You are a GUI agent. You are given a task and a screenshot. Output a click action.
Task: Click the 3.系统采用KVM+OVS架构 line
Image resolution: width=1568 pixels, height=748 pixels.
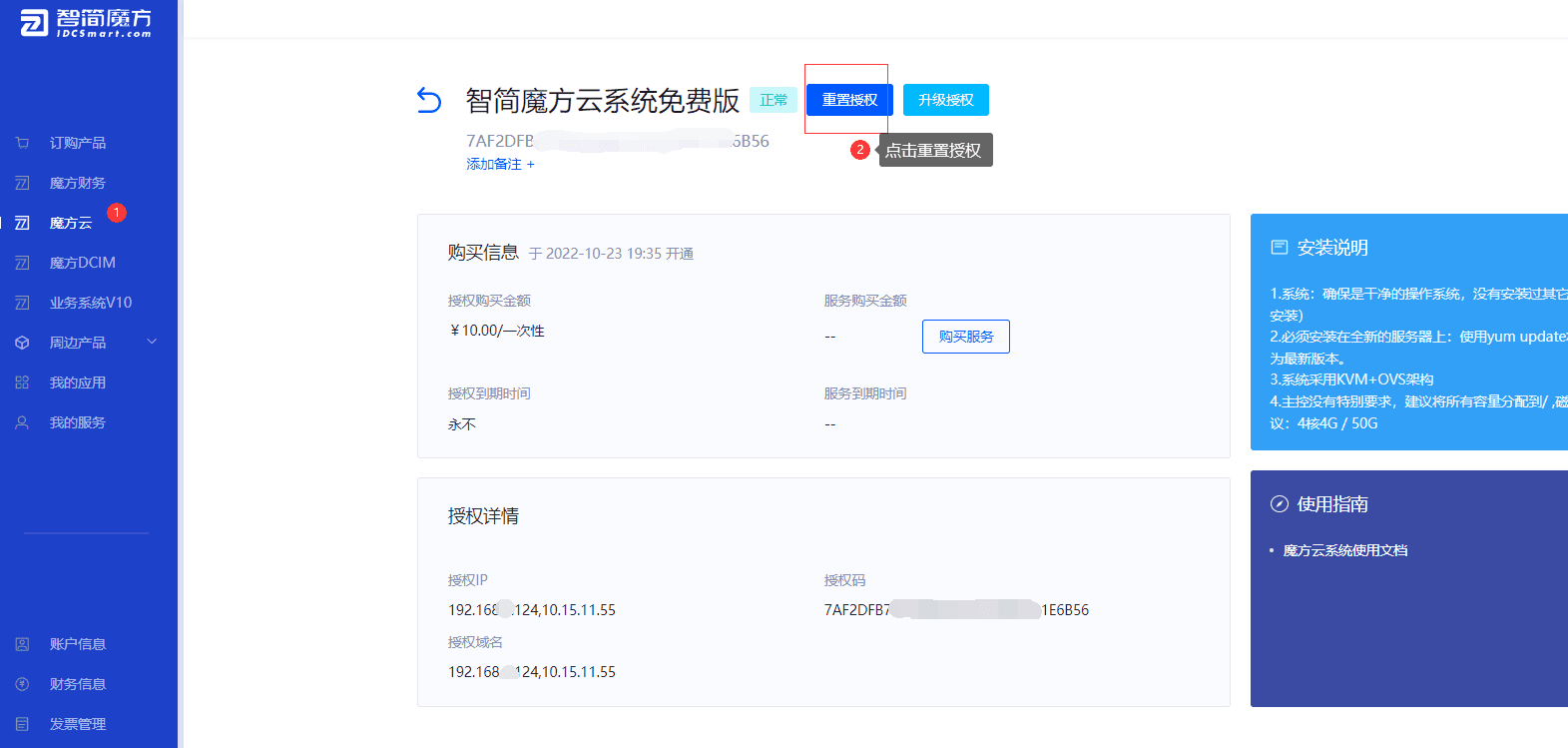(1351, 379)
